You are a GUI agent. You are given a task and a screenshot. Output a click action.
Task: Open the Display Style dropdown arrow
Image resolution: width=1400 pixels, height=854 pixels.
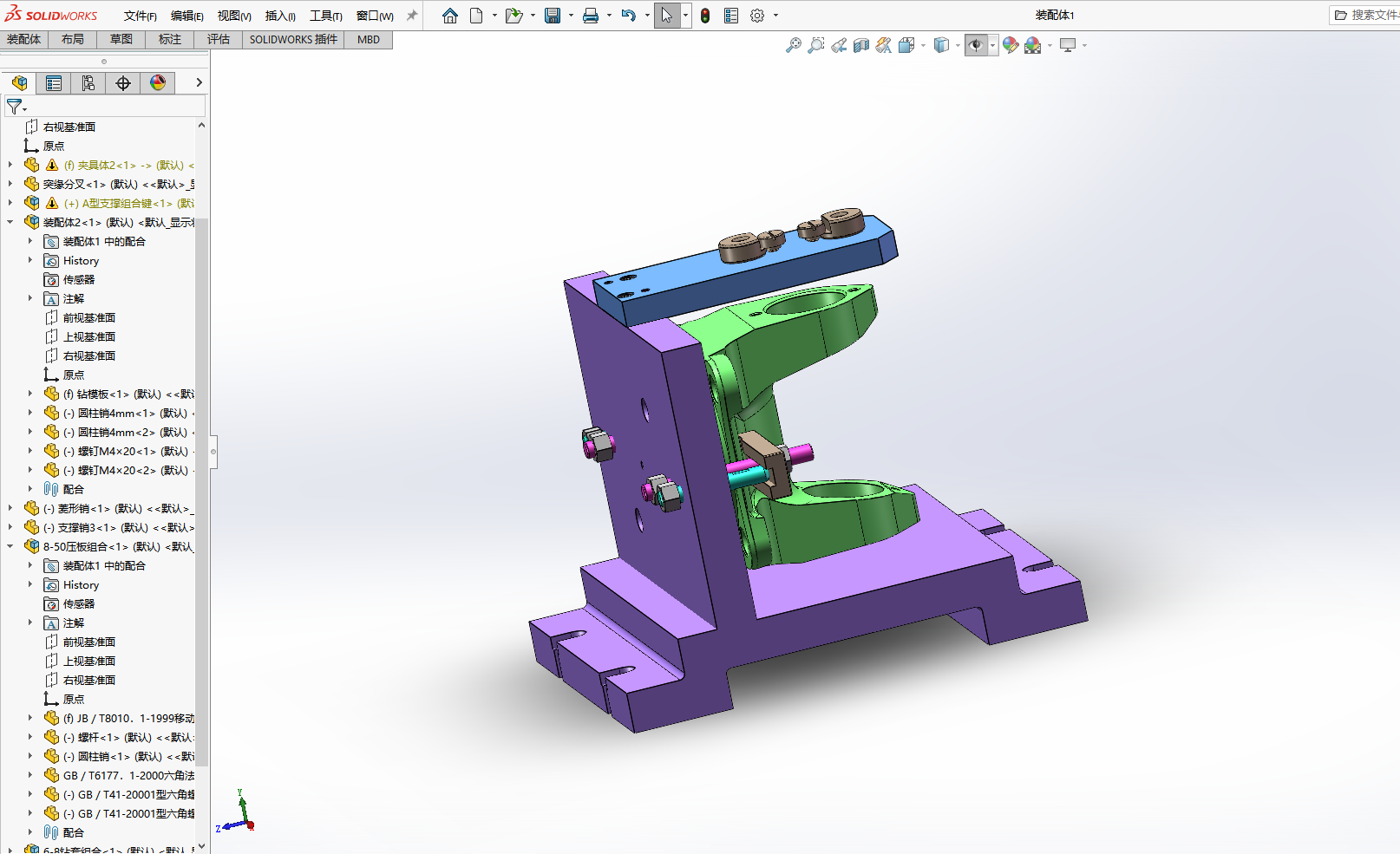pyautogui.click(x=958, y=45)
